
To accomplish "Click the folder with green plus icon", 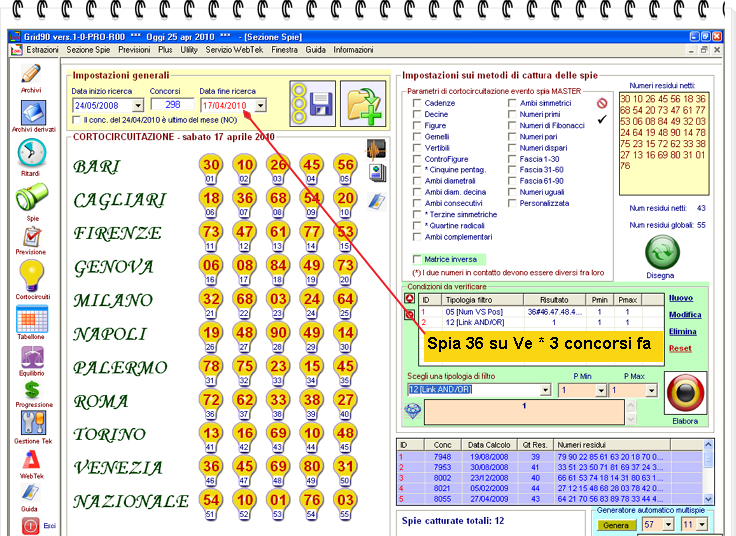I will tap(363, 103).
